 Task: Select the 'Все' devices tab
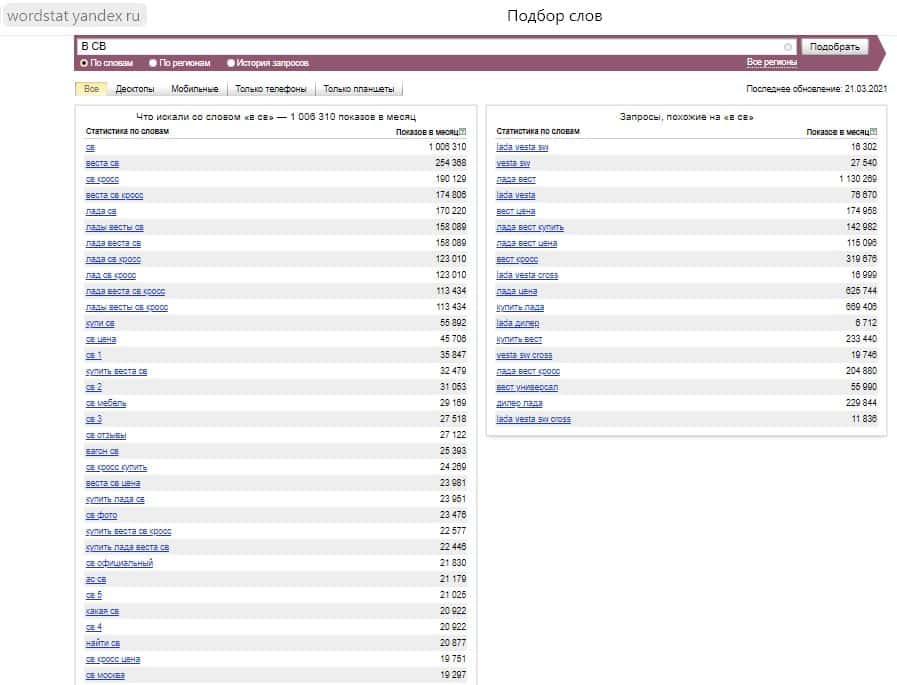point(91,89)
